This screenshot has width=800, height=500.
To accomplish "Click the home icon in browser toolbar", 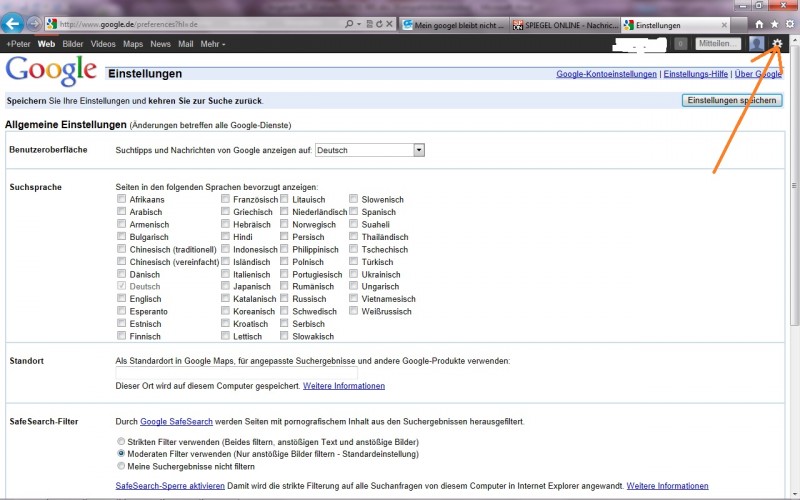I will (x=759, y=24).
